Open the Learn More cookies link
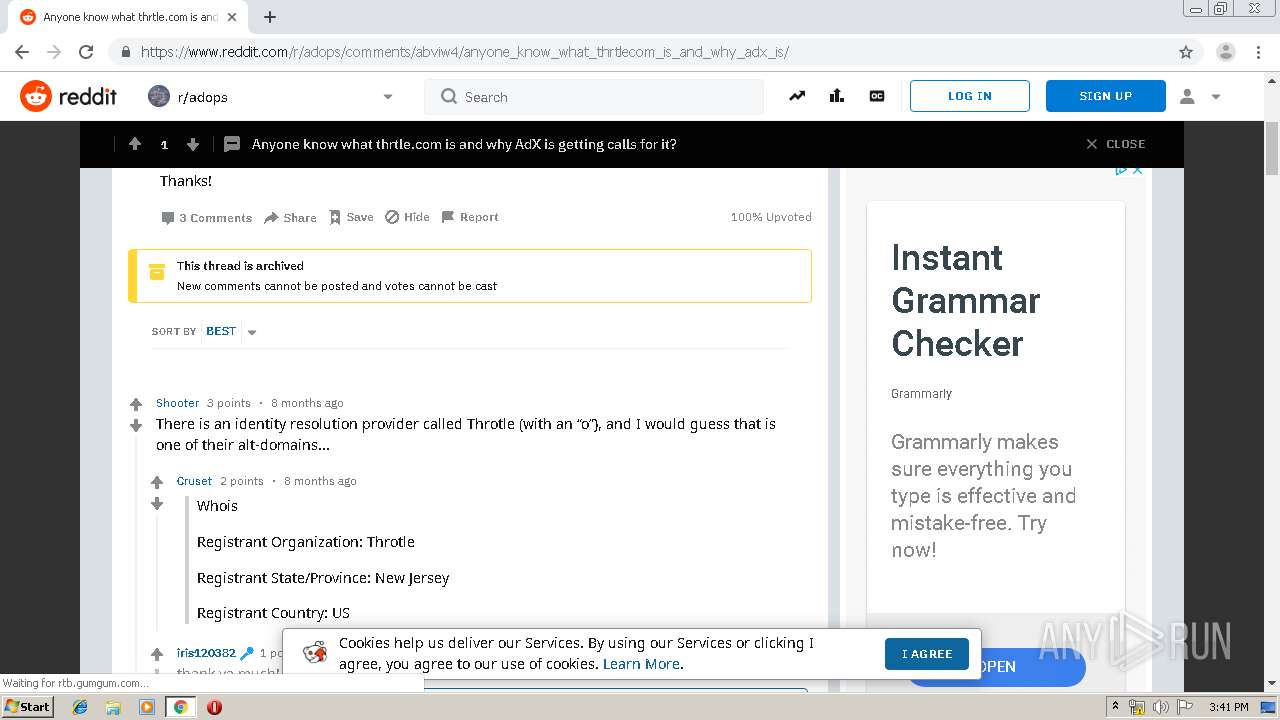Image resolution: width=1280 pixels, height=720 pixels. (641, 664)
